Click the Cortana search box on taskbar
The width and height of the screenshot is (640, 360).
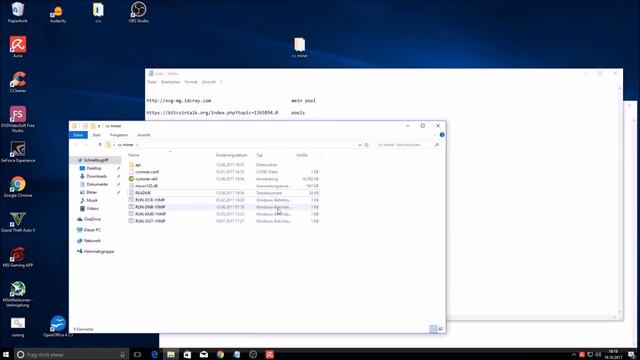point(71,354)
